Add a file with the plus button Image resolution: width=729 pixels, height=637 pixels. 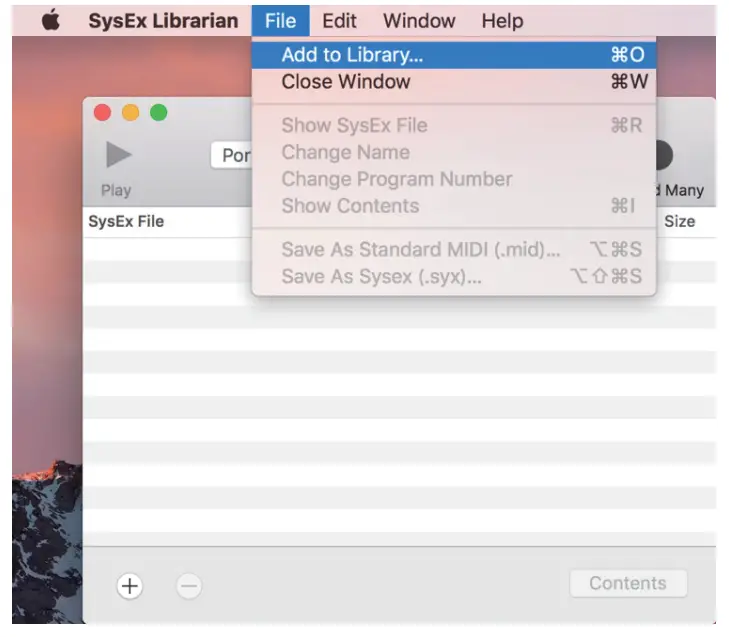129,586
